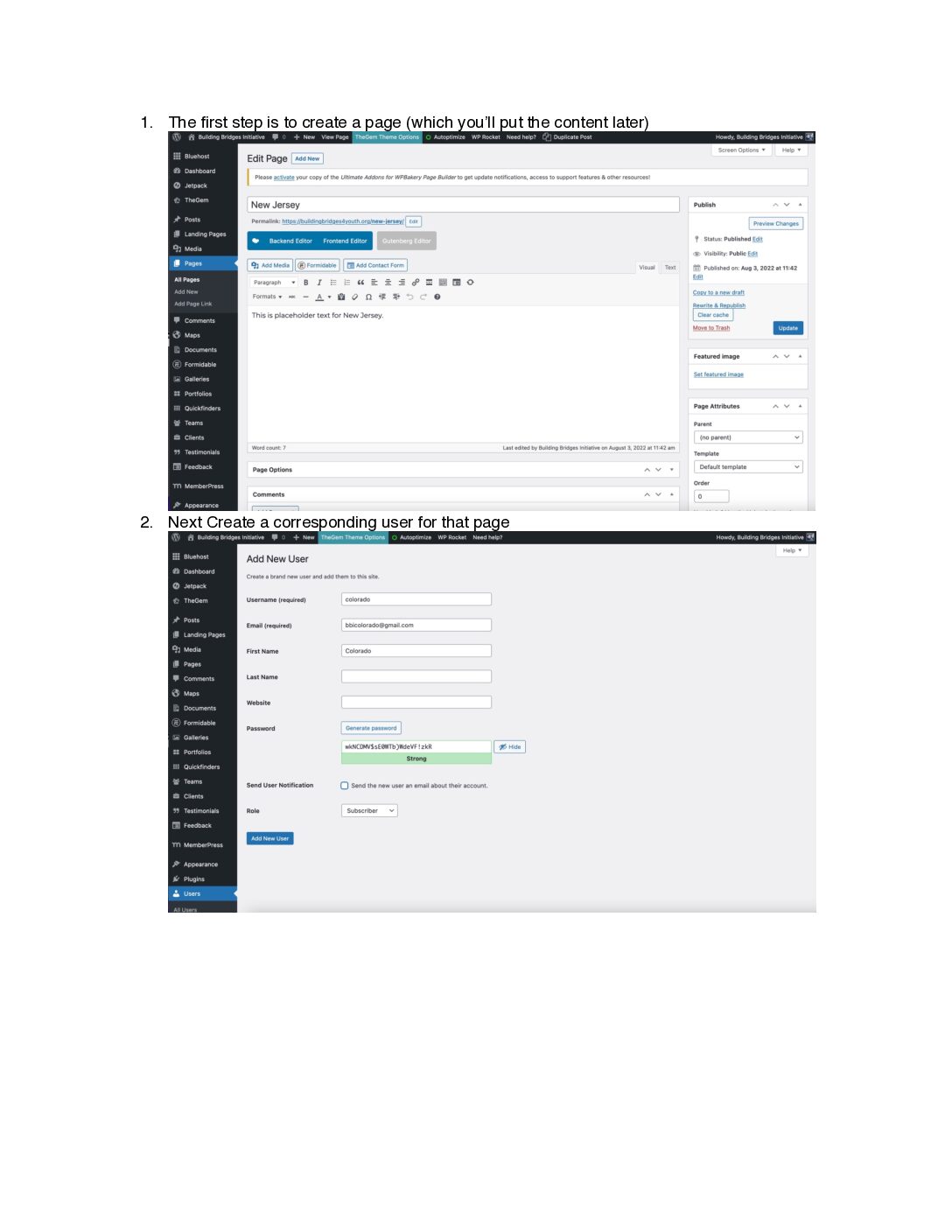Click the undo arrow in editor toolbar
Viewport: 952px width, 1232px height.
click(409, 297)
